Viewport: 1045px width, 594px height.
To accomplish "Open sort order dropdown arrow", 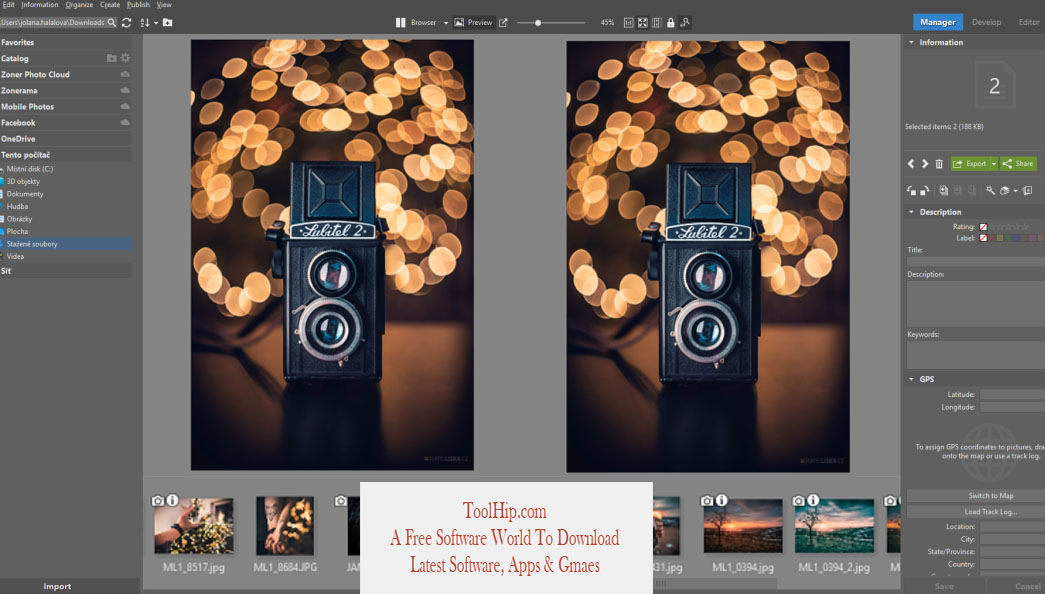I will click(x=156, y=23).
